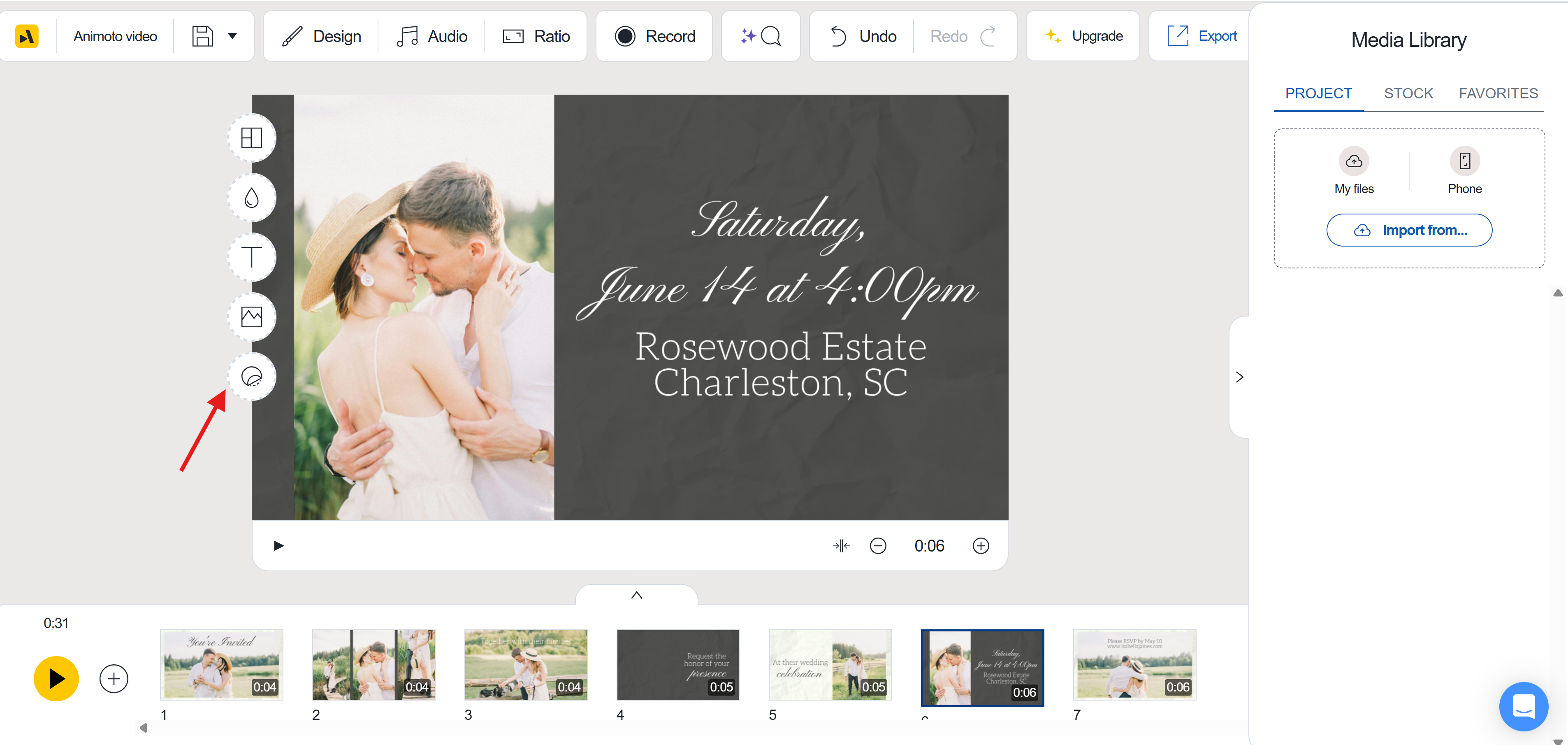The height and width of the screenshot is (745, 1568).
Task: Switch to the STOCK tab
Action: point(1408,93)
